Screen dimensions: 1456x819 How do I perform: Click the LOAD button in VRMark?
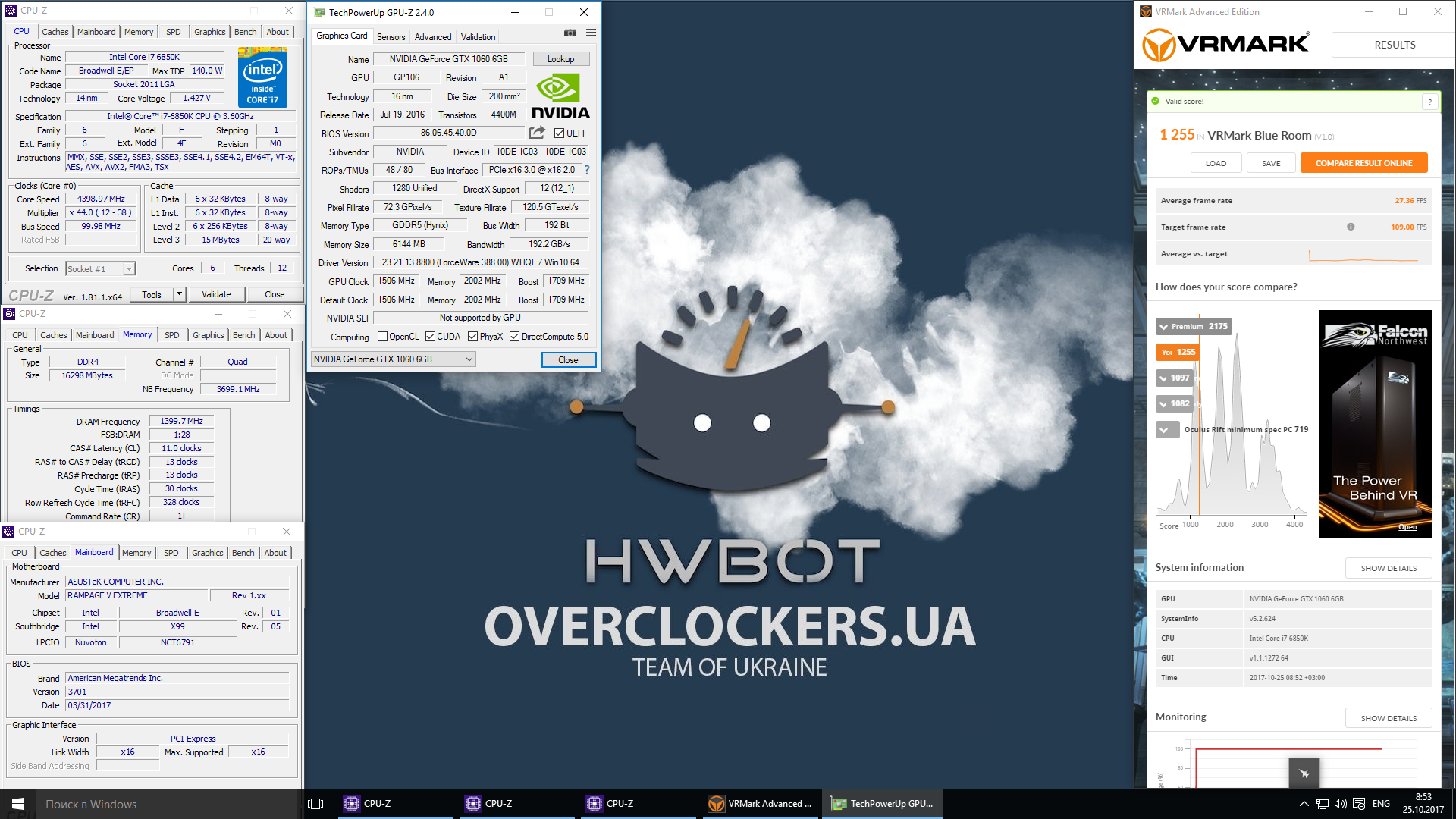click(1216, 163)
